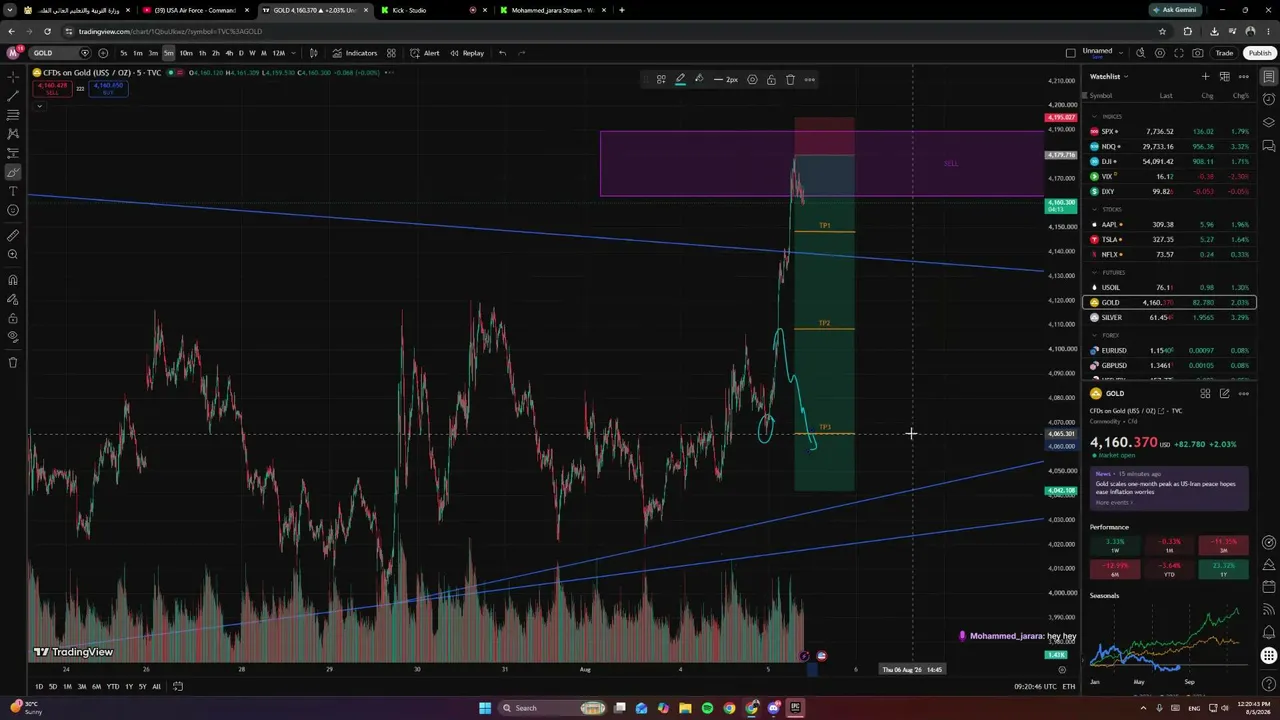Toggle the layout select square checkbox

[x=1071, y=53]
